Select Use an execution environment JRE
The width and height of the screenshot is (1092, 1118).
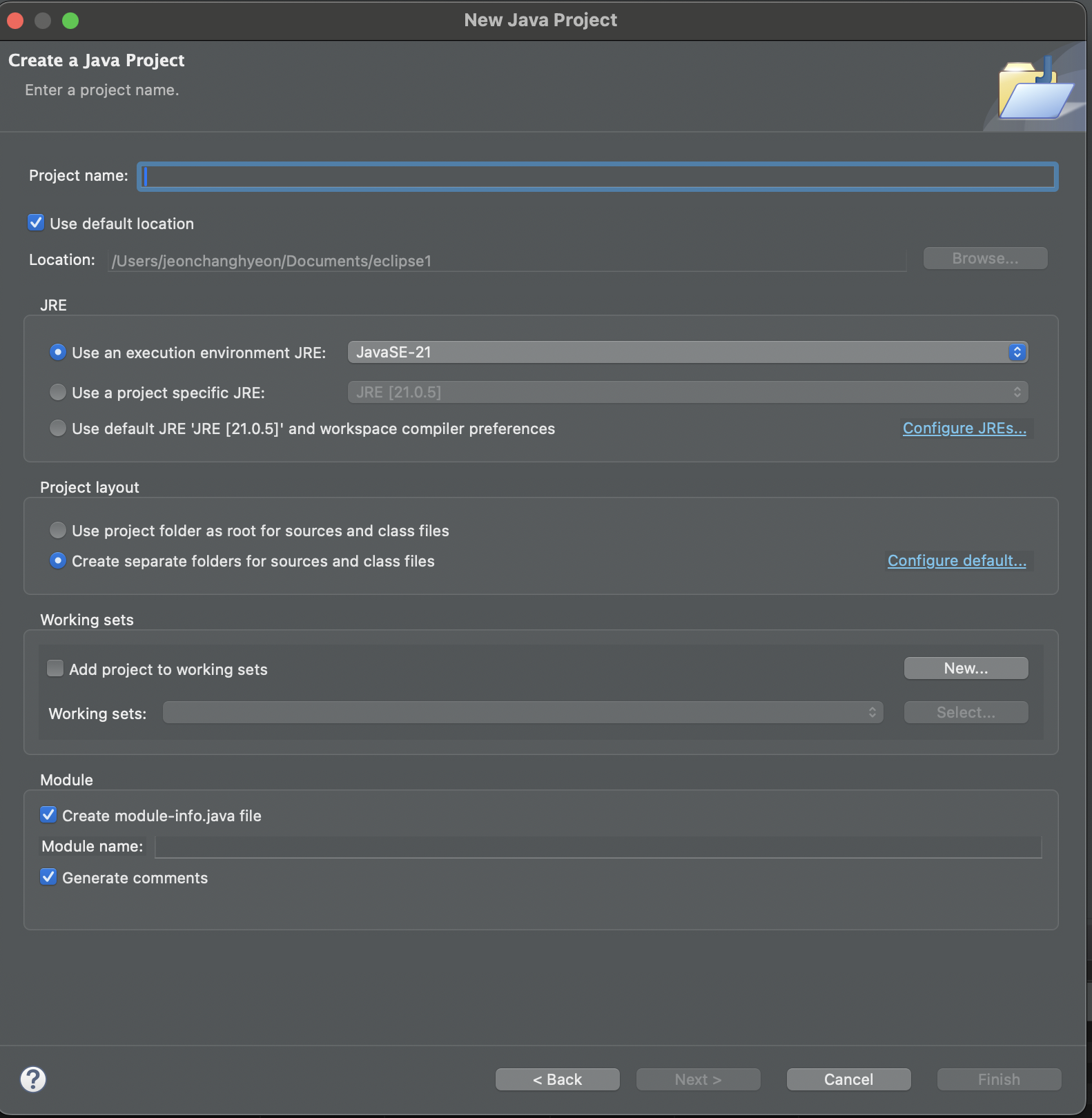point(58,352)
